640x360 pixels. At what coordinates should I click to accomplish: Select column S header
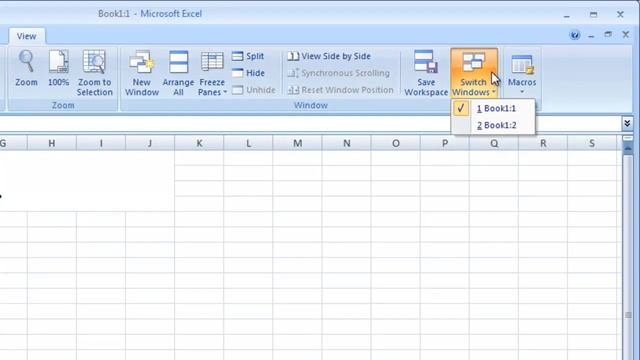click(x=592, y=143)
